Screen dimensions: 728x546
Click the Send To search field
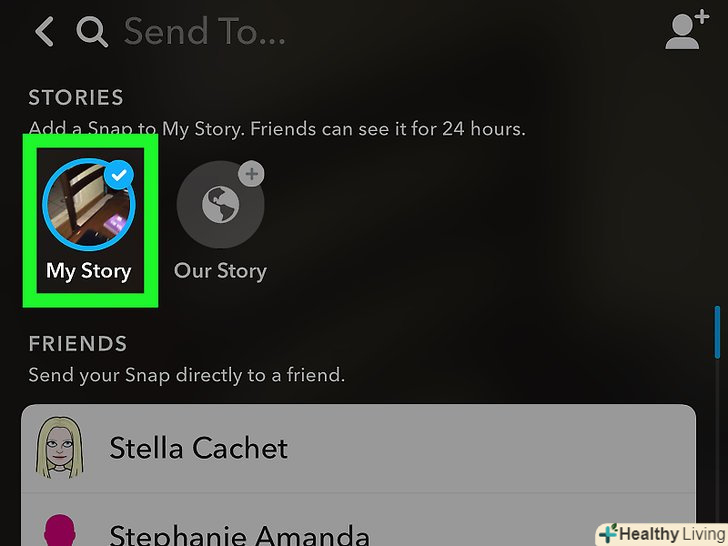pyautogui.click(x=205, y=32)
